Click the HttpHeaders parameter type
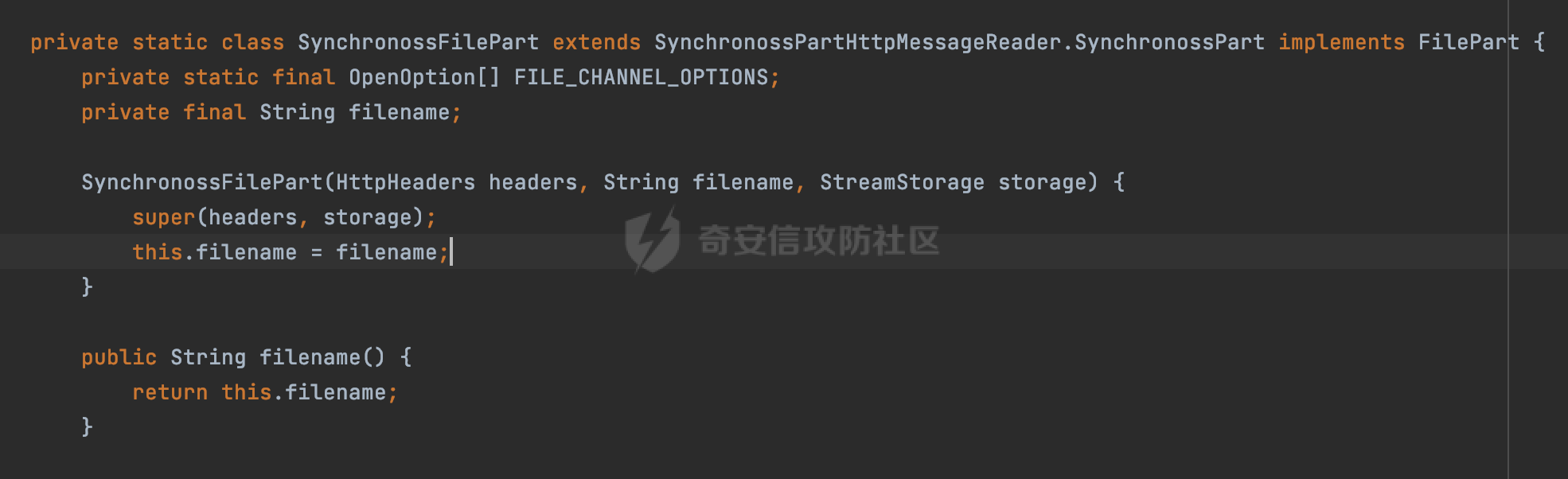The height and width of the screenshot is (479, 1568). click(405, 183)
